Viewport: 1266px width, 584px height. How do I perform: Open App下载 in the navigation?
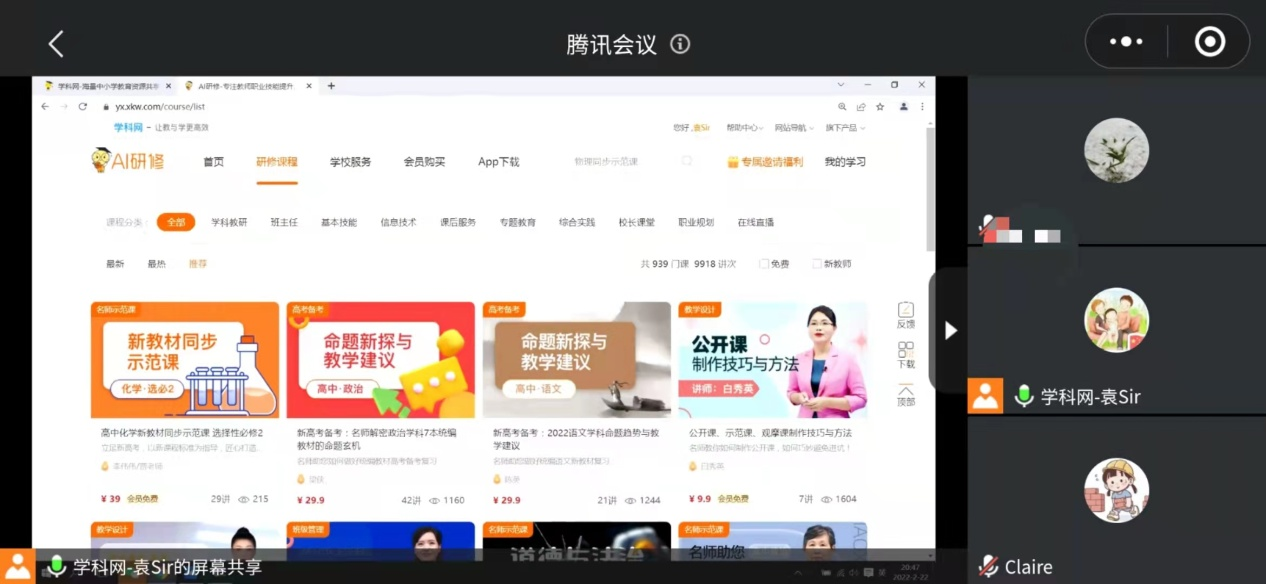498,162
